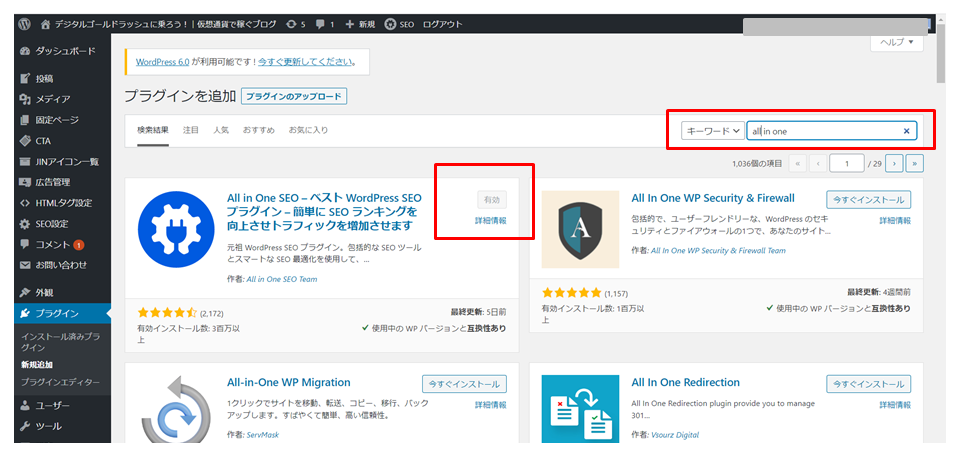This screenshot has width=960, height=456.
Task: Click the SEO設定 gear icon in sidebar
Action: [24, 224]
